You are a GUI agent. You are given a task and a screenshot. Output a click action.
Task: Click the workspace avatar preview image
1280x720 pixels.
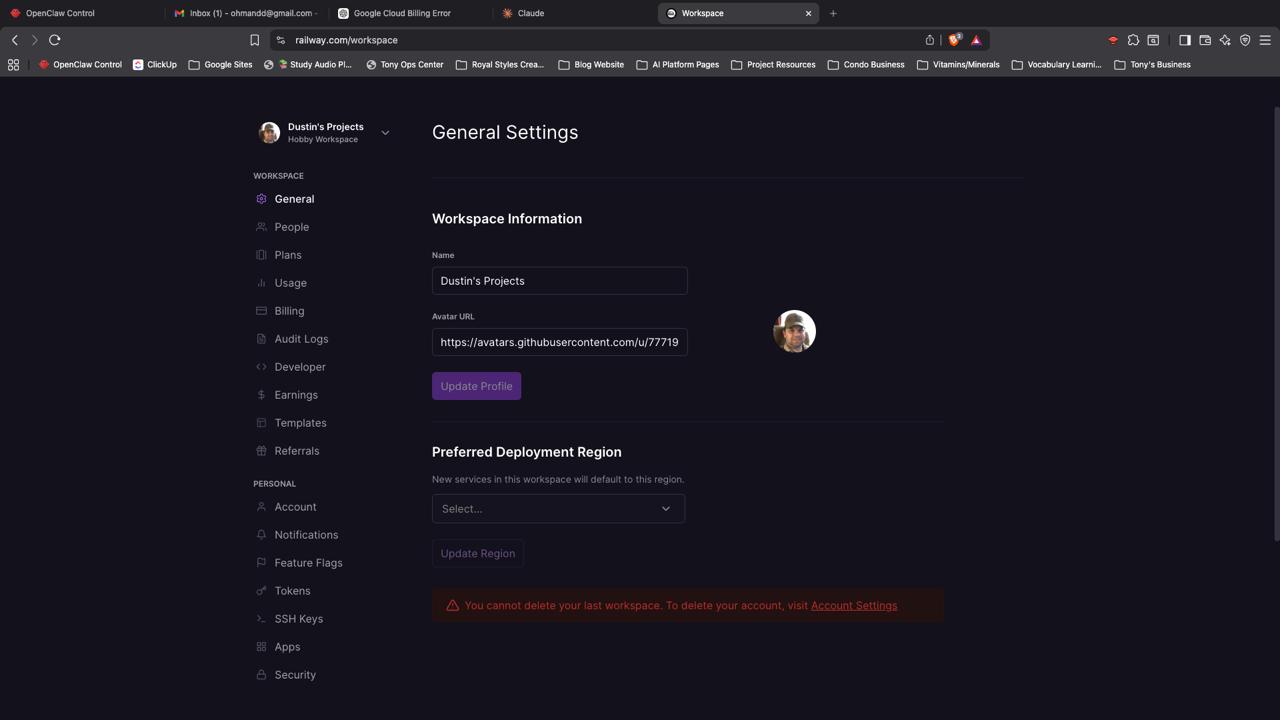click(794, 331)
